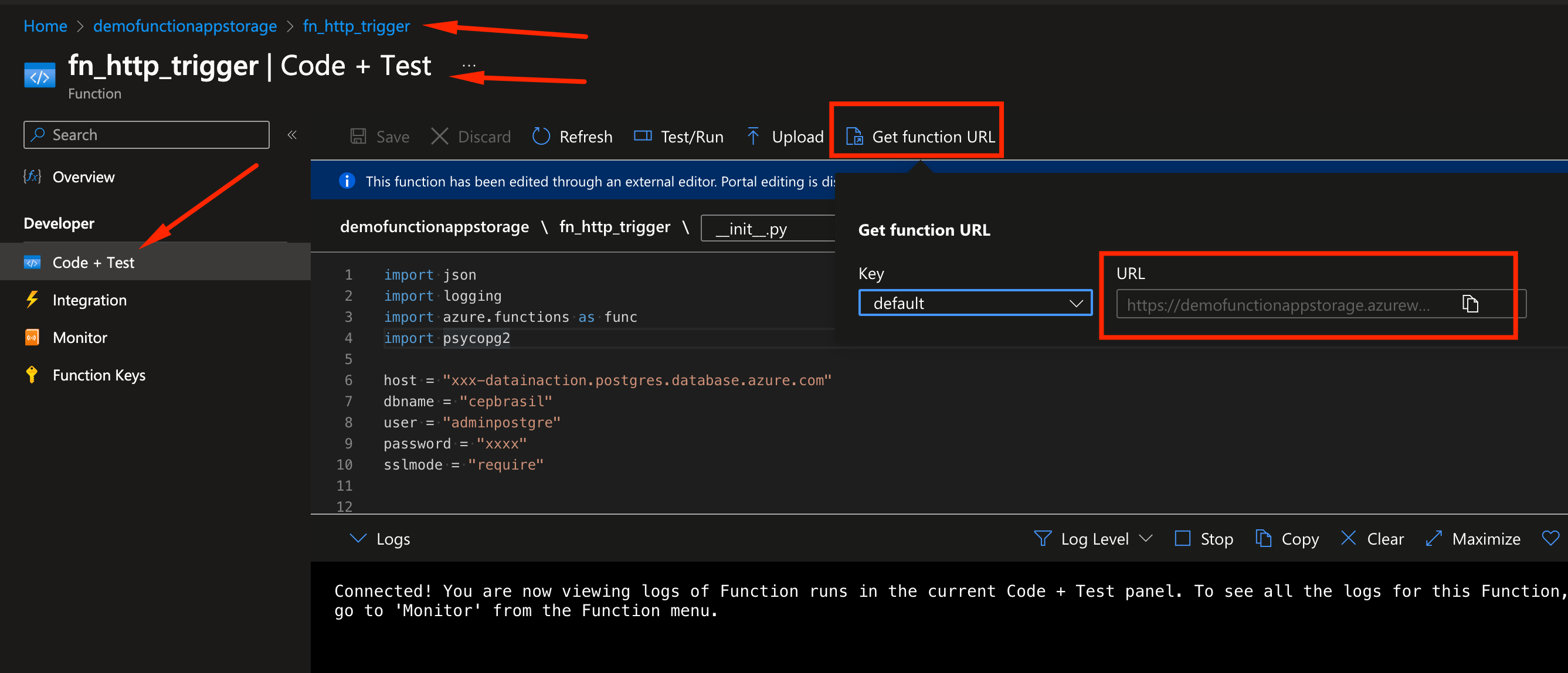Image resolution: width=1568 pixels, height=673 pixels.
Task: Copy the function URL to clipboard
Action: pos(1470,304)
